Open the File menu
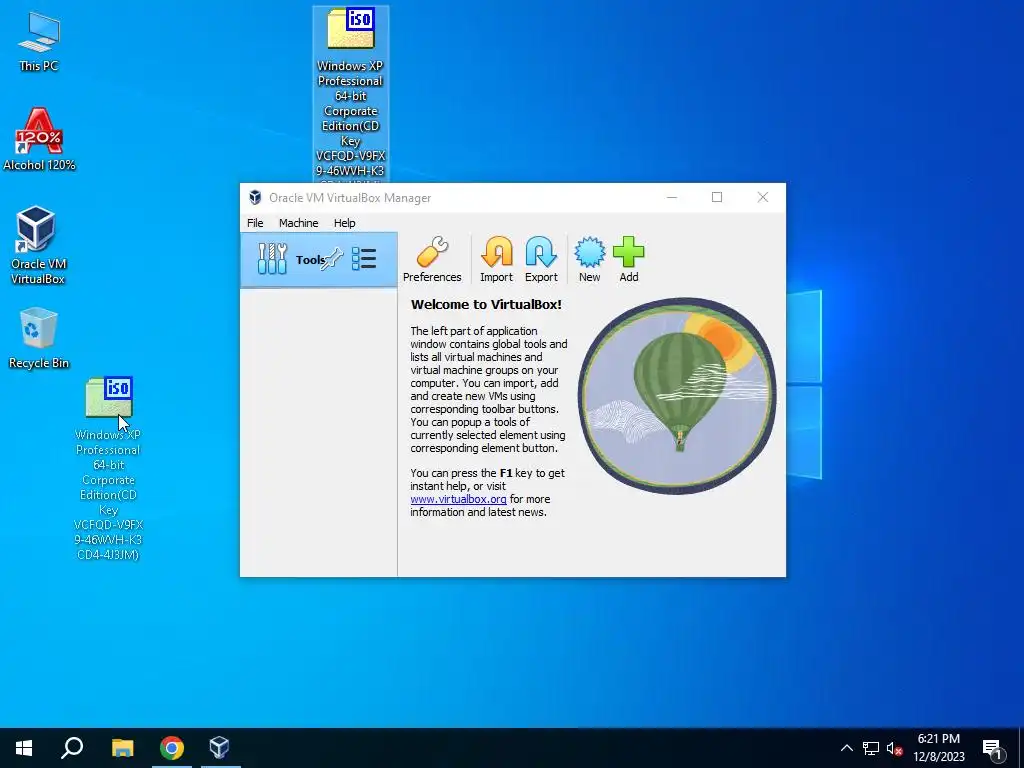 click(x=255, y=223)
